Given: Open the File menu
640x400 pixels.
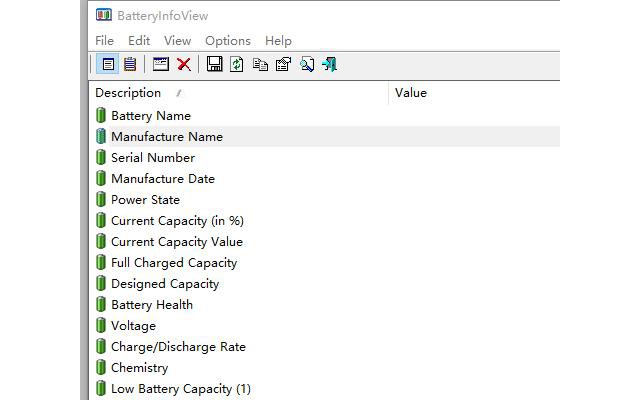Looking at the screenshot, I should pyautogui.click(x=104, y=41).
